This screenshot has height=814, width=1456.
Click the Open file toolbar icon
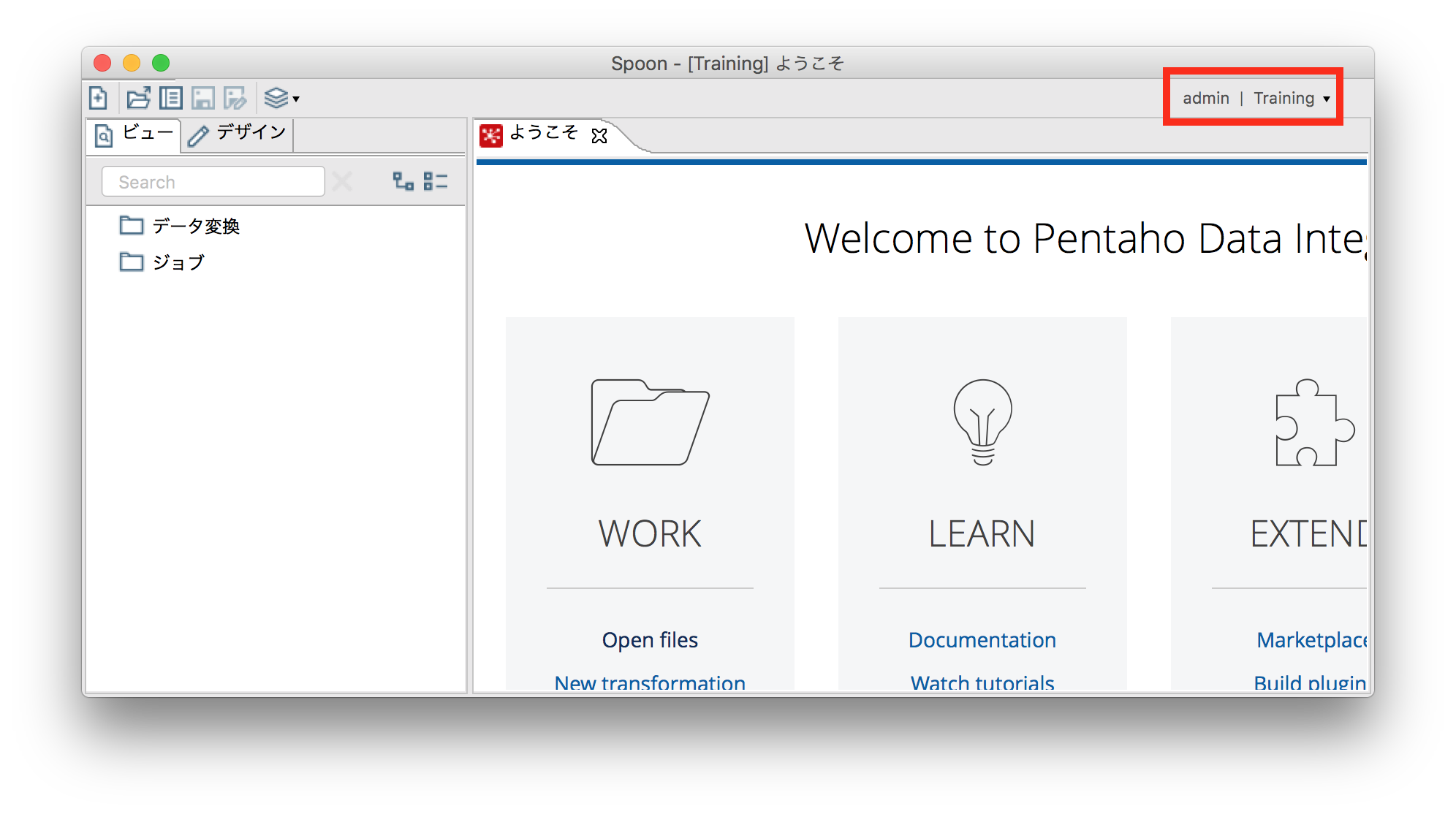click(x=138, y=98)
